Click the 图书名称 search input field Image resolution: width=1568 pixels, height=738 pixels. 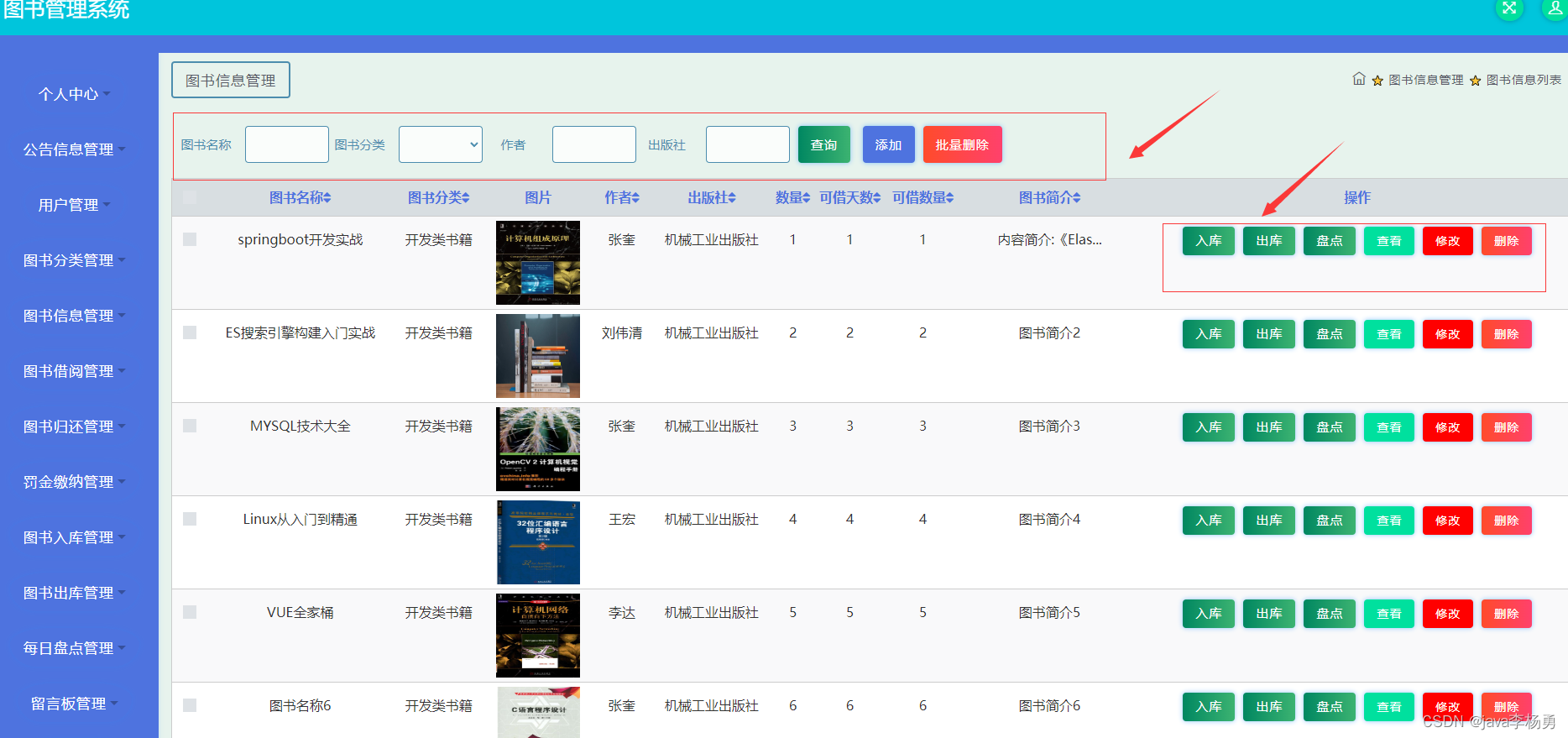click(286, 144)
